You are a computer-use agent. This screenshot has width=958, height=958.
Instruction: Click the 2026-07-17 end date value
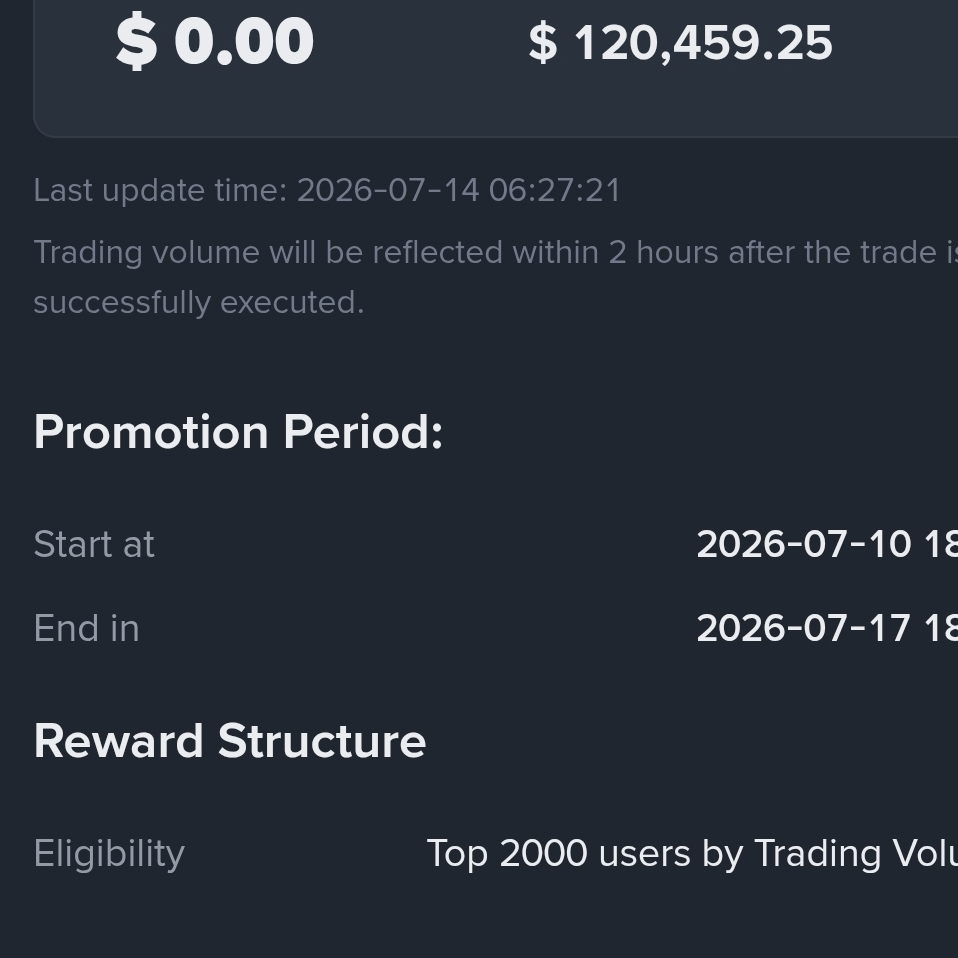click(x=803, y=628)
